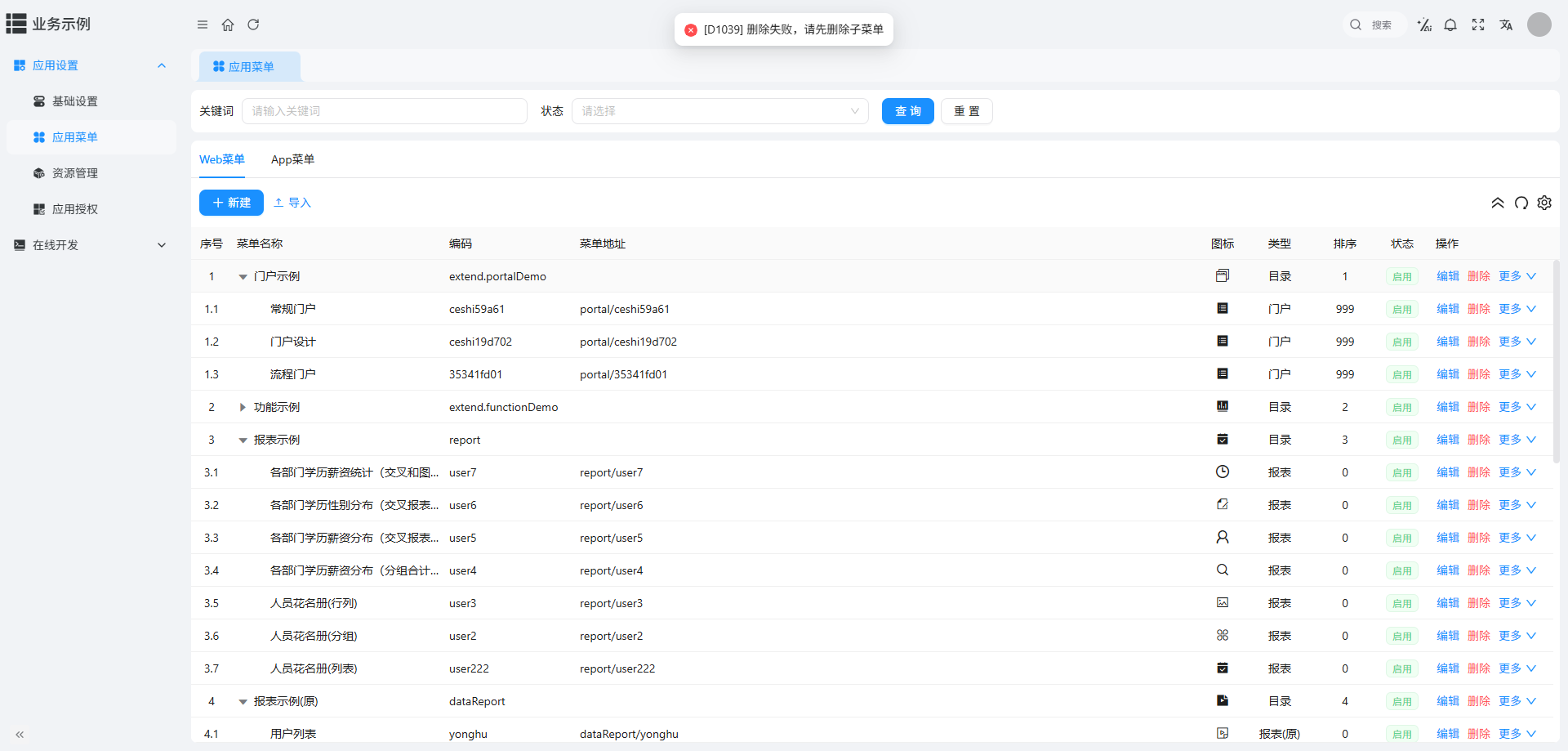Click the 新建 create button

231,203
